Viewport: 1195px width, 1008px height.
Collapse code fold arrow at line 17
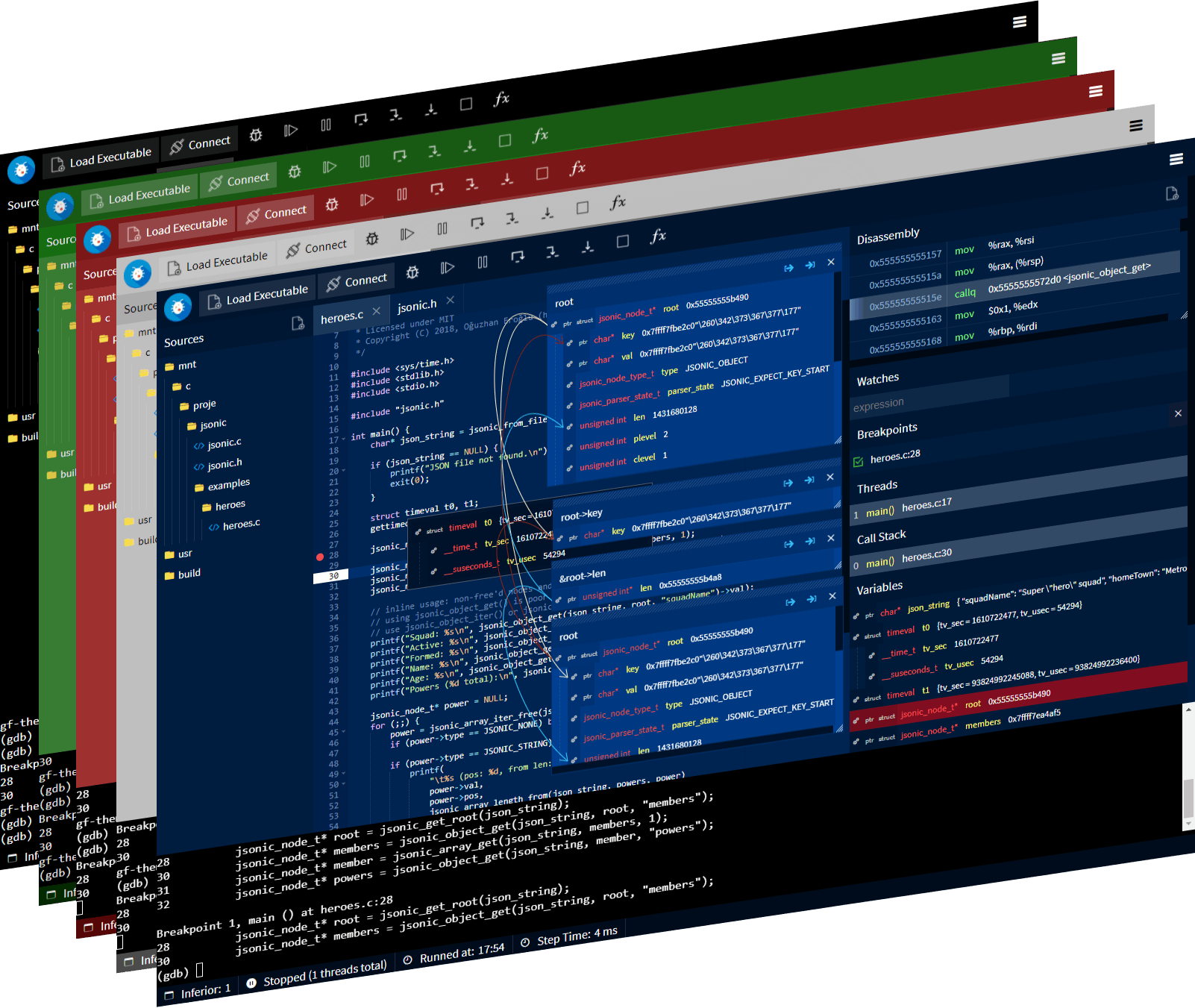pyautogui.click(x=343, y=440)
